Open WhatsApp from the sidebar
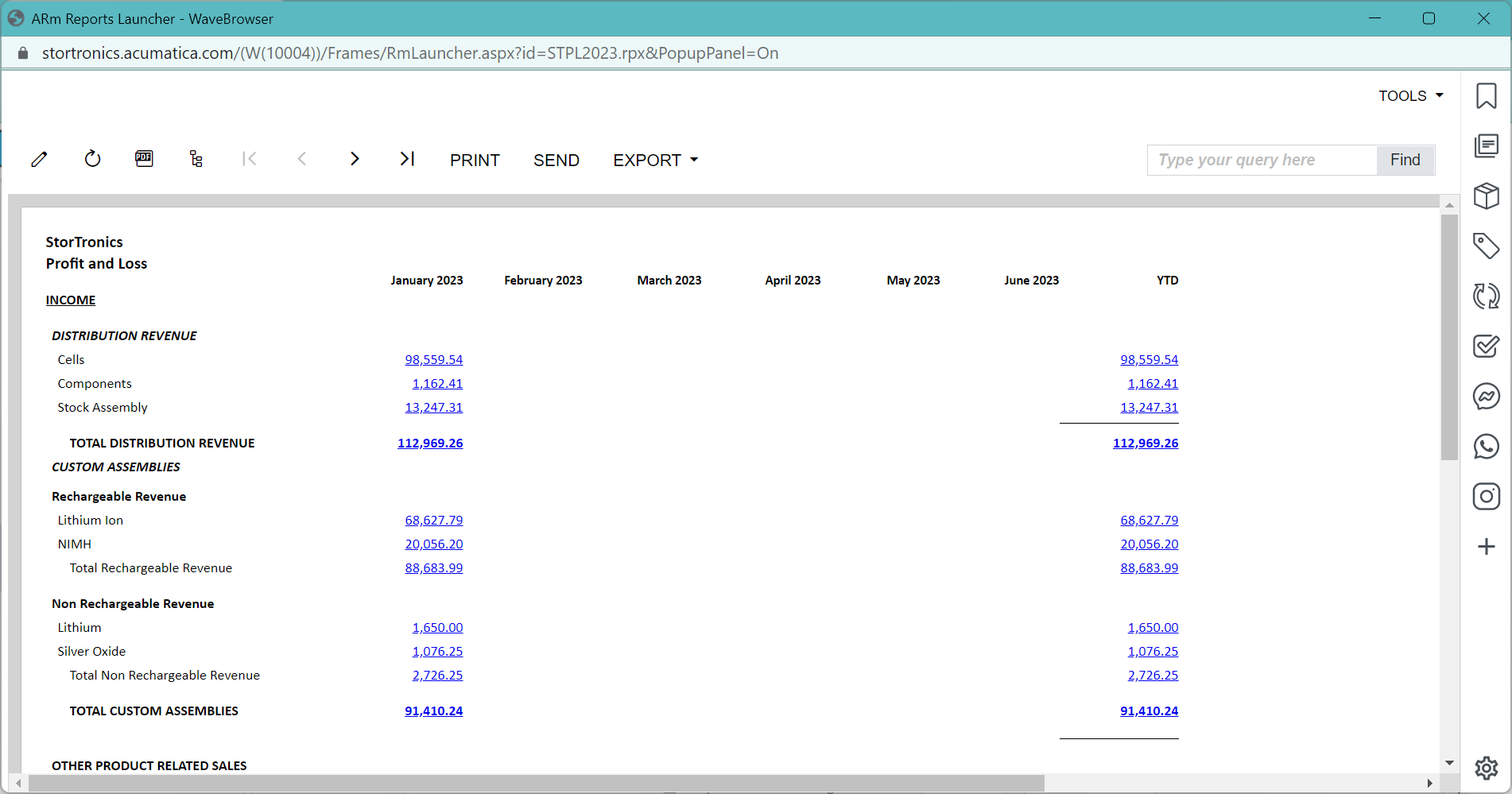This screenshot has width=1512, height=794. pyautogui.click(x=1487, y=446)
